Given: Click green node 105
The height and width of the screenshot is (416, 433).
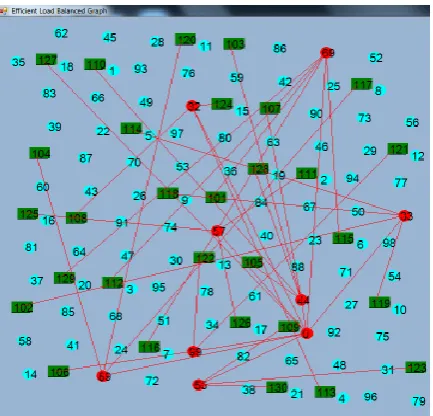Looking at the screenshot, I should coord(252,262).
